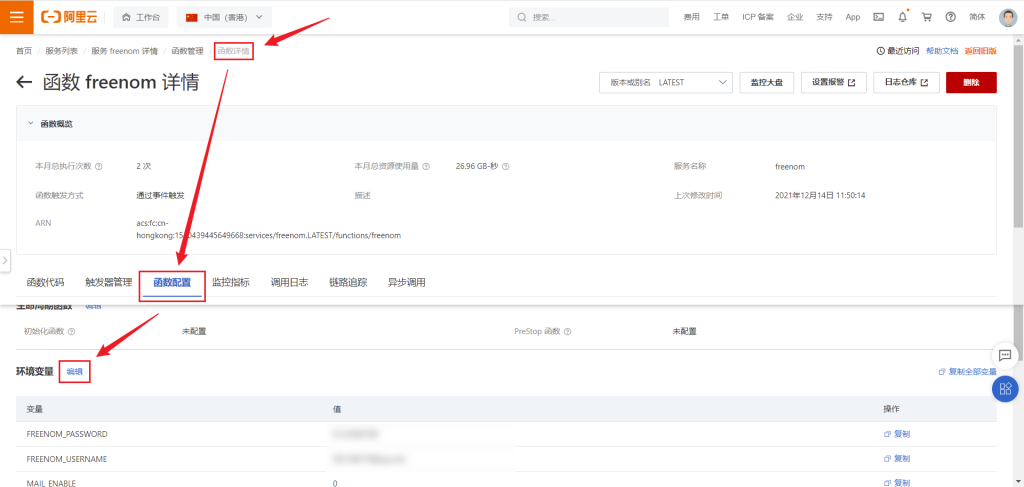
Task: Open the blue quick tools floating icon
Action: click(x=1005, y=389)
